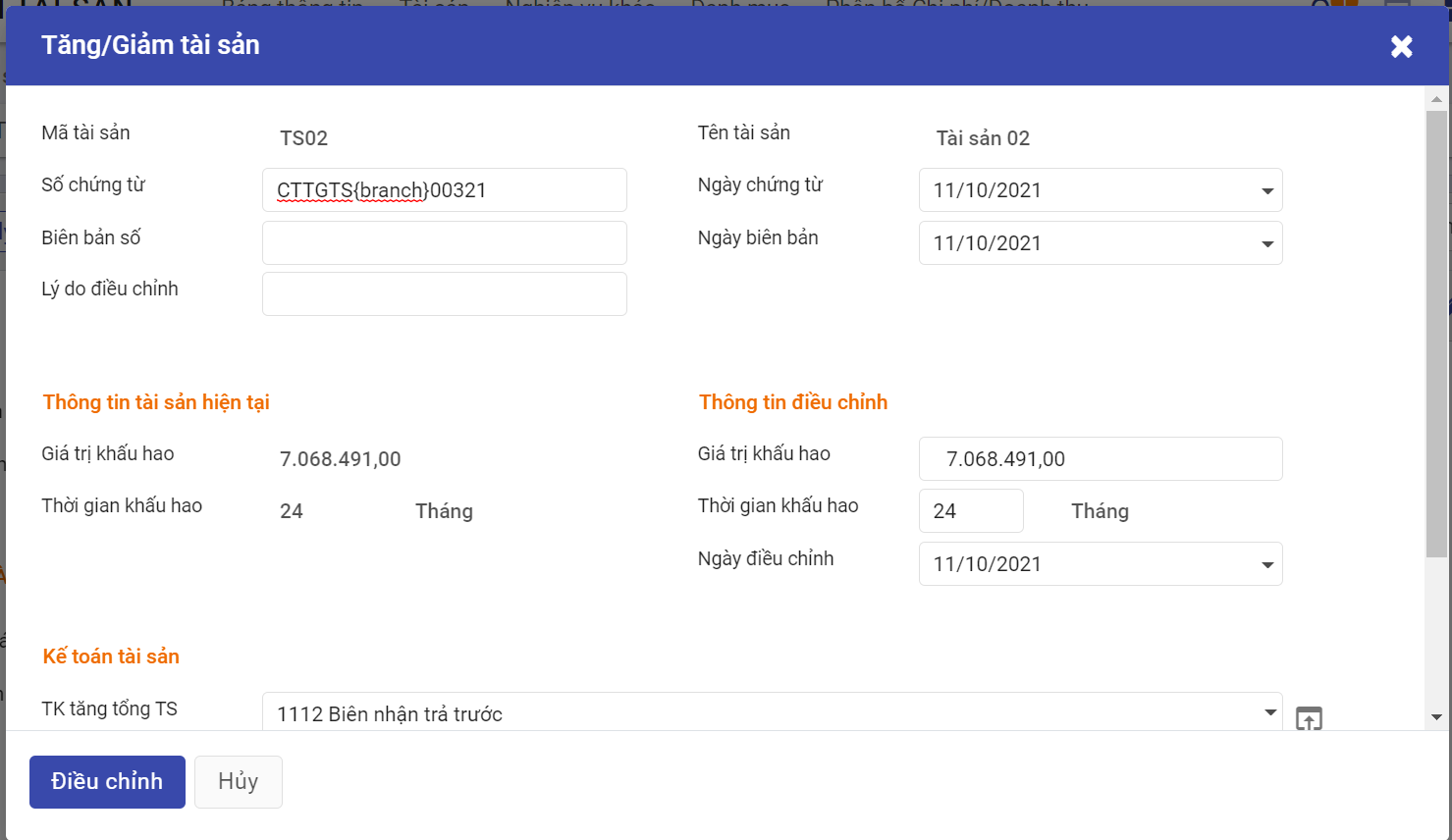Click the Thời gian khấu hao box showing 24
Image resolution: width=1452 pixels, height=840 pixels.
point(970,511)
